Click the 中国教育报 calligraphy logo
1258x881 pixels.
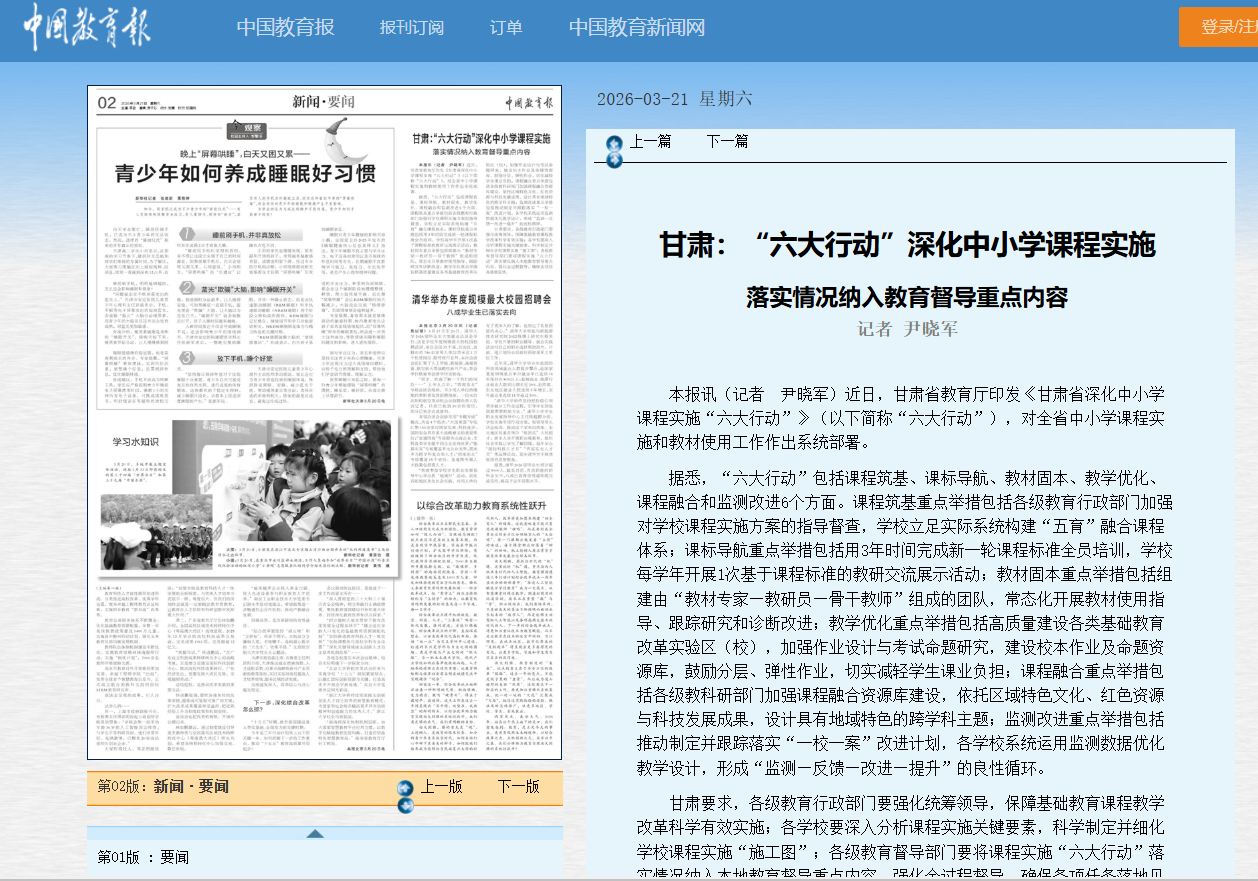click(x=87, y=27)
